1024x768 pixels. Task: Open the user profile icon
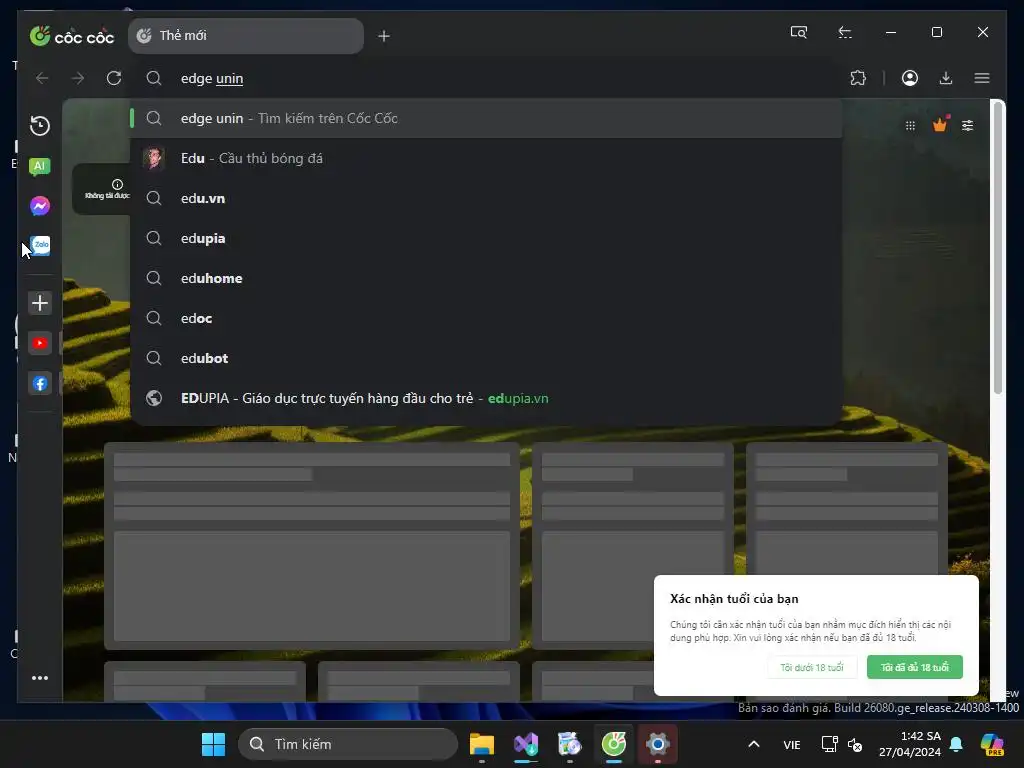tap(910, 78)
